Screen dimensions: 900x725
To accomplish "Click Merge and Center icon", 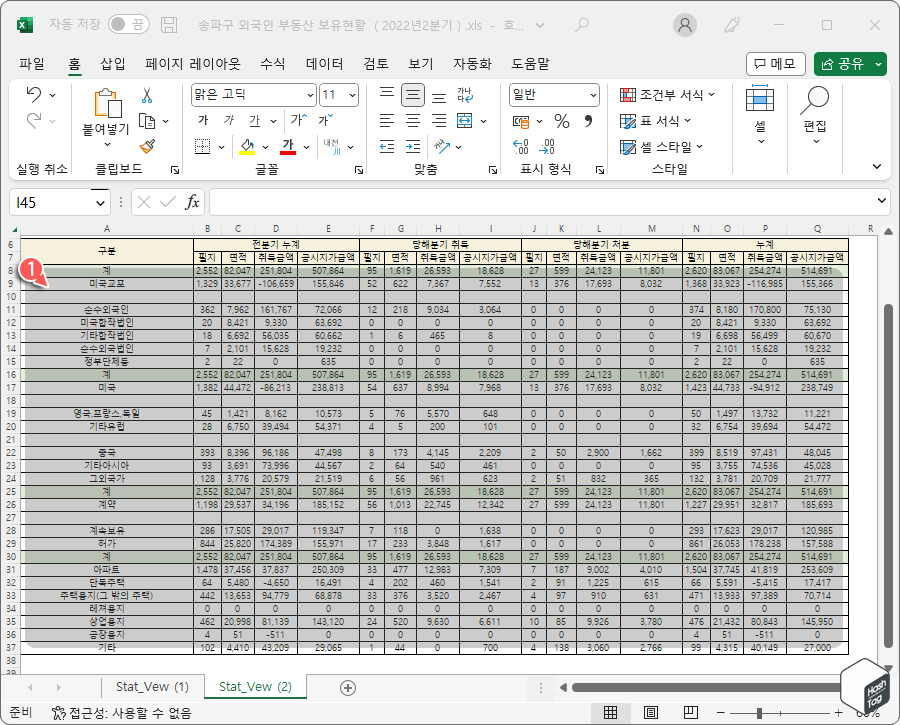I will 465,121.
